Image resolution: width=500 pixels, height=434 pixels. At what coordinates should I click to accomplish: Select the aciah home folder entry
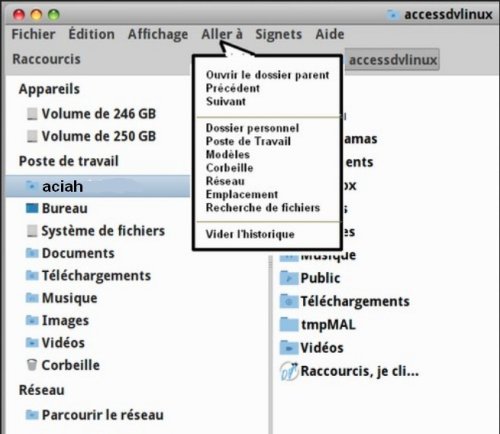point(98,186)
